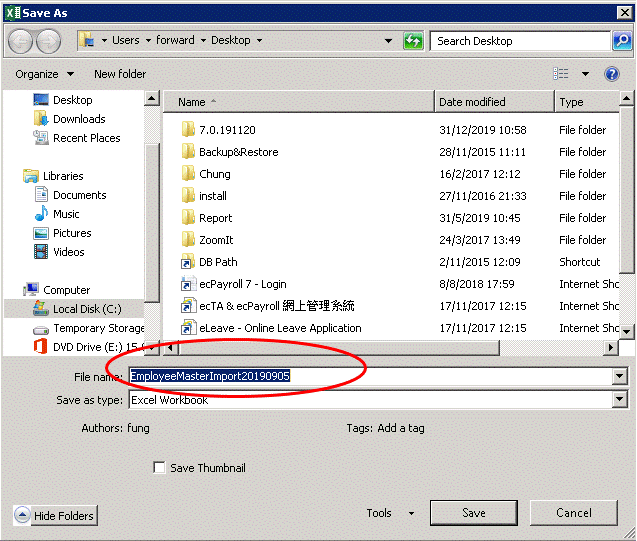Click the Back navigation arrow

(21, 41)
